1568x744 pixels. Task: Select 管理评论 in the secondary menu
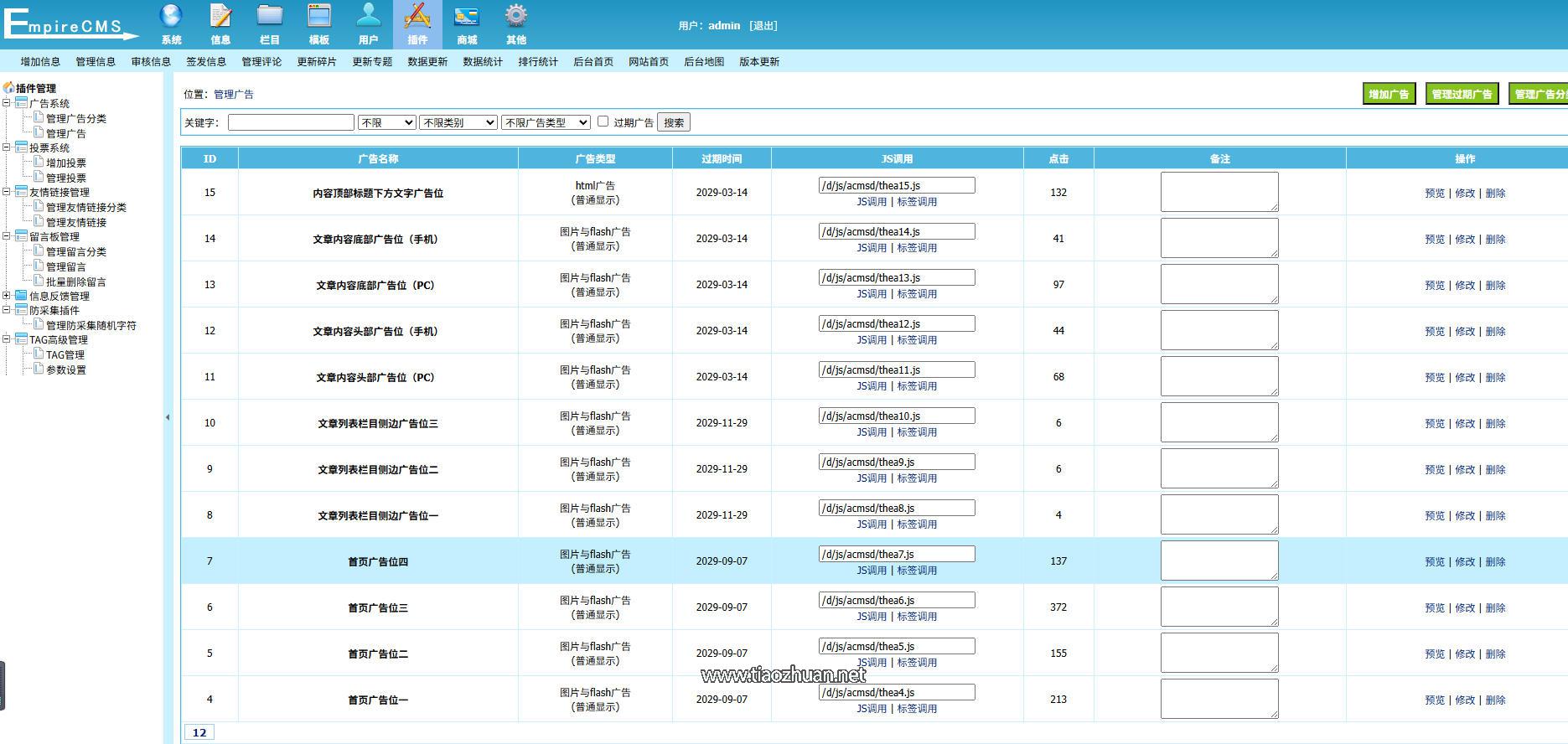coord(261,62)
